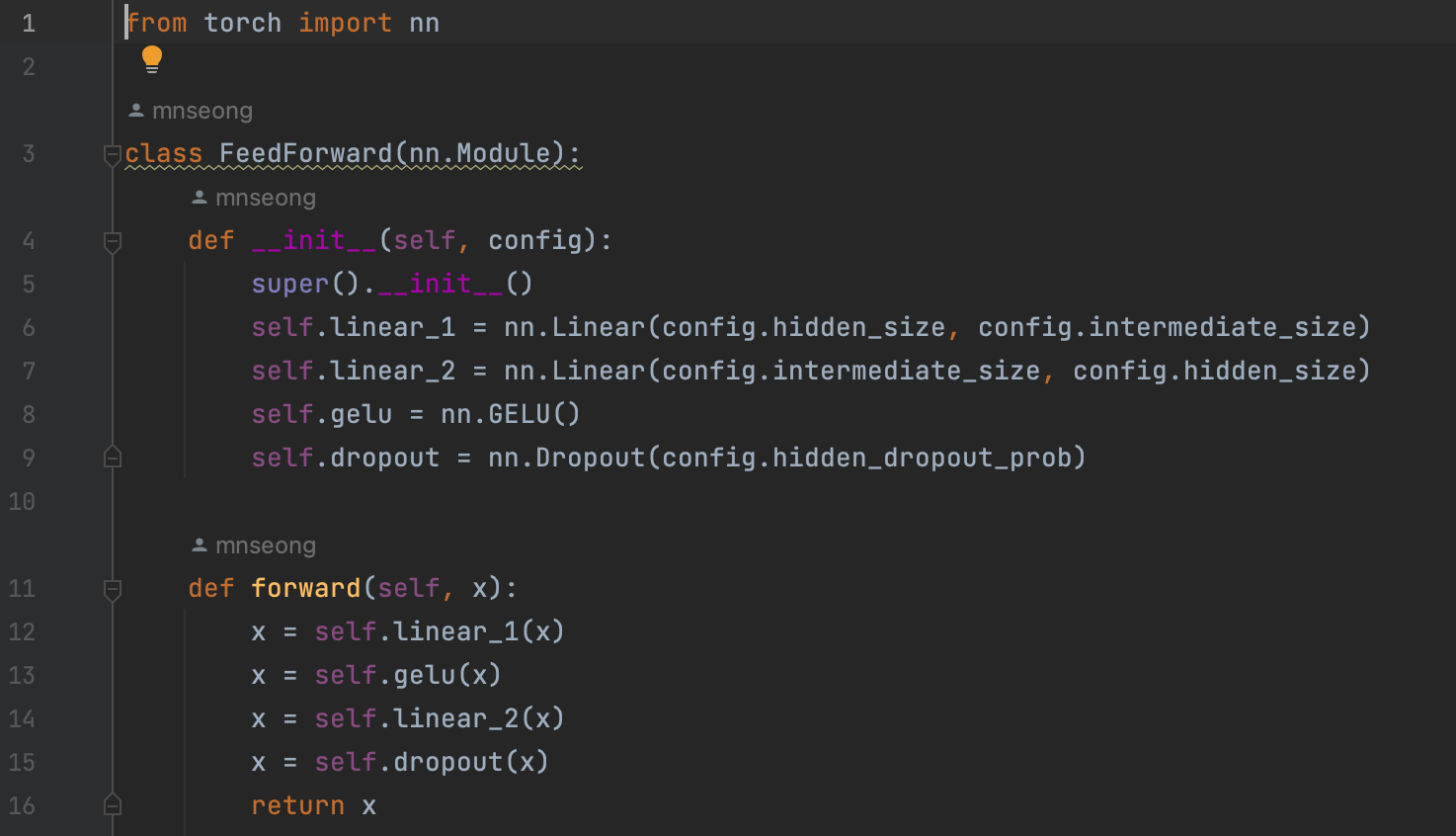This screenshot has width=1456, height=836.
Task: Click mnseong author hint above class FeedForward
Action: pos(202,111)
